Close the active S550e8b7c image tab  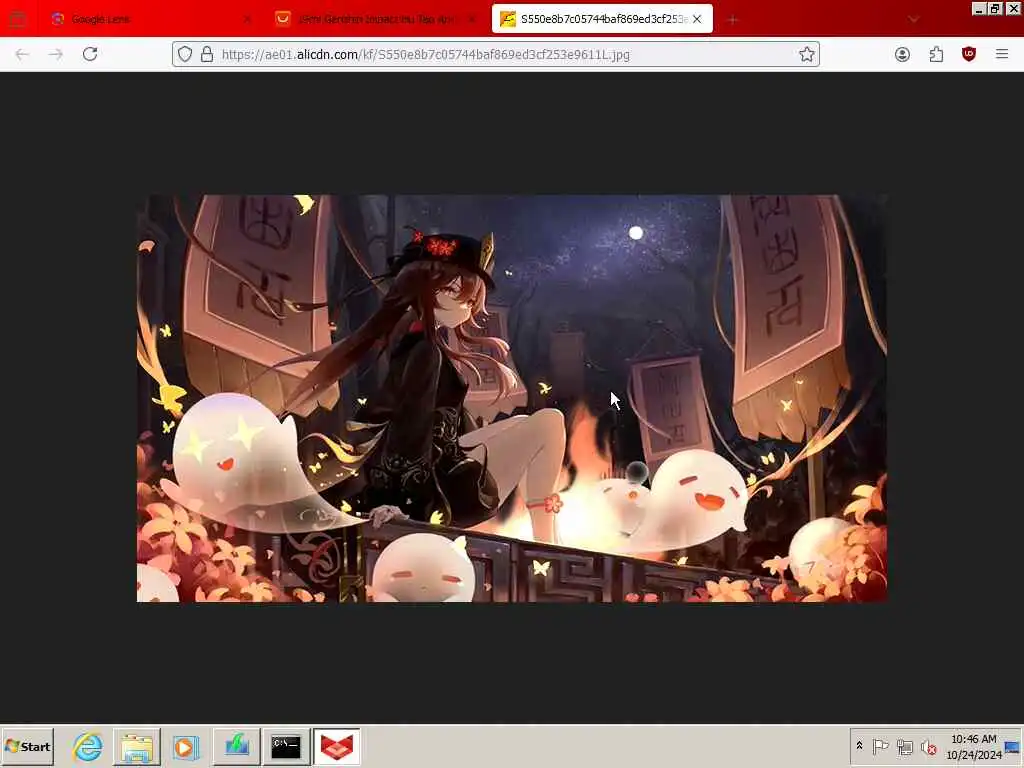(x=697, y=19)
